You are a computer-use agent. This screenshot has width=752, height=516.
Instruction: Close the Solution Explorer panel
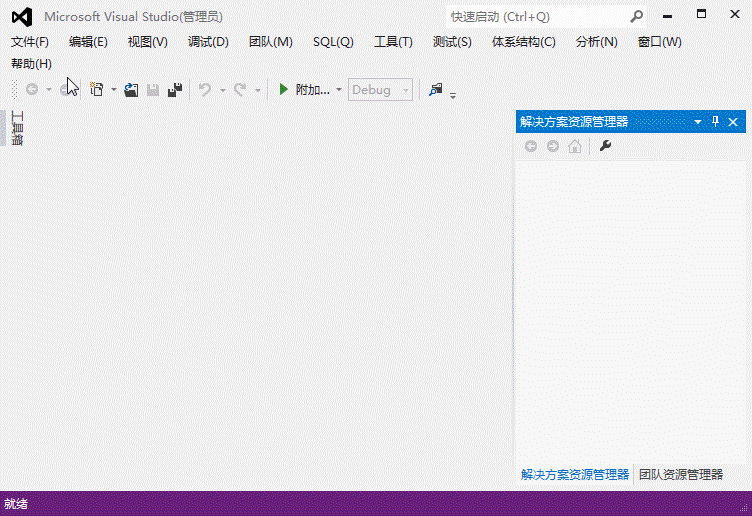(x=733, y=122)
